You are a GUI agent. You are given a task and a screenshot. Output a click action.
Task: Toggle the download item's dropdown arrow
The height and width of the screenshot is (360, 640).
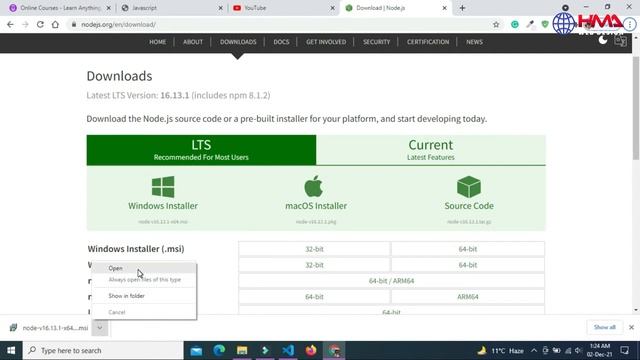coord(100,328)
